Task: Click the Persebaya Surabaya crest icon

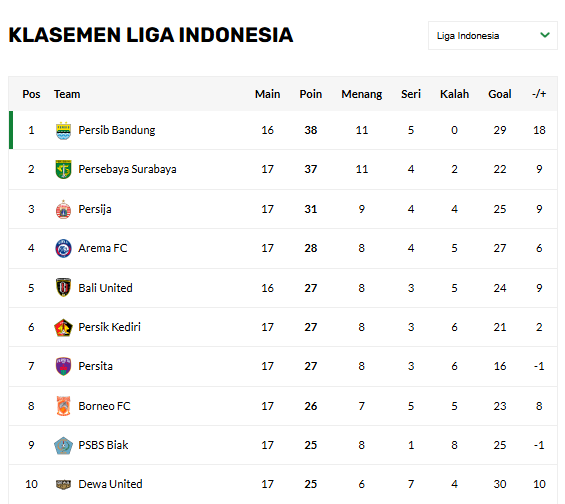Action: 63,169
